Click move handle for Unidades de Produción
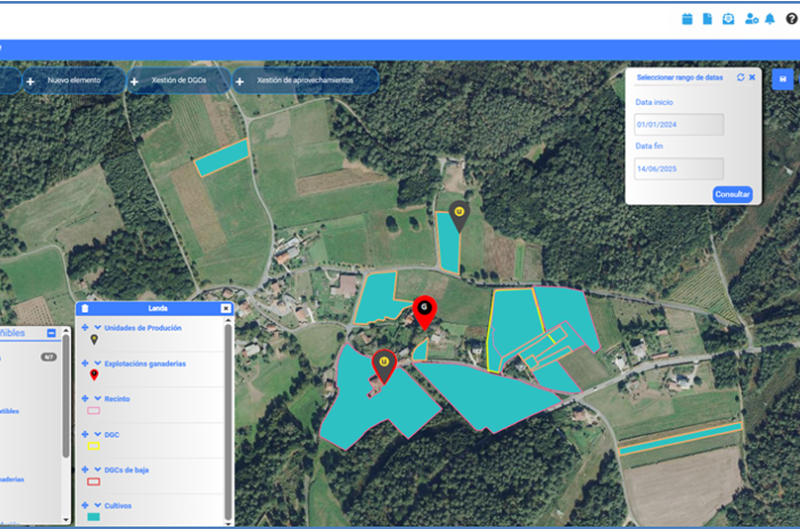 point(85,327)
